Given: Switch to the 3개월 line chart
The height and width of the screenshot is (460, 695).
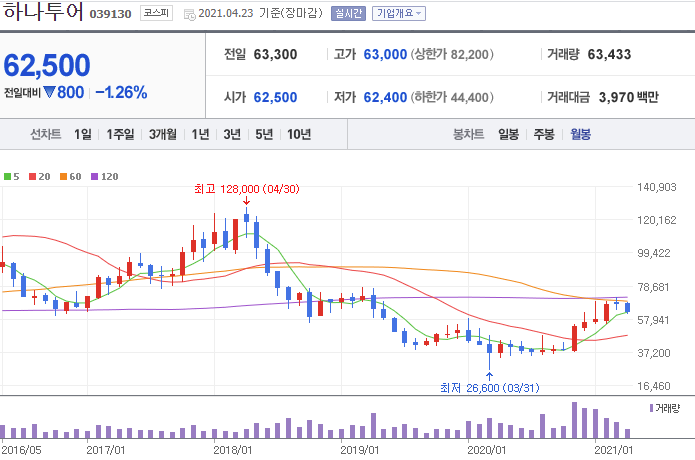Looking at the screenshot, I should (x=163, y=134).
